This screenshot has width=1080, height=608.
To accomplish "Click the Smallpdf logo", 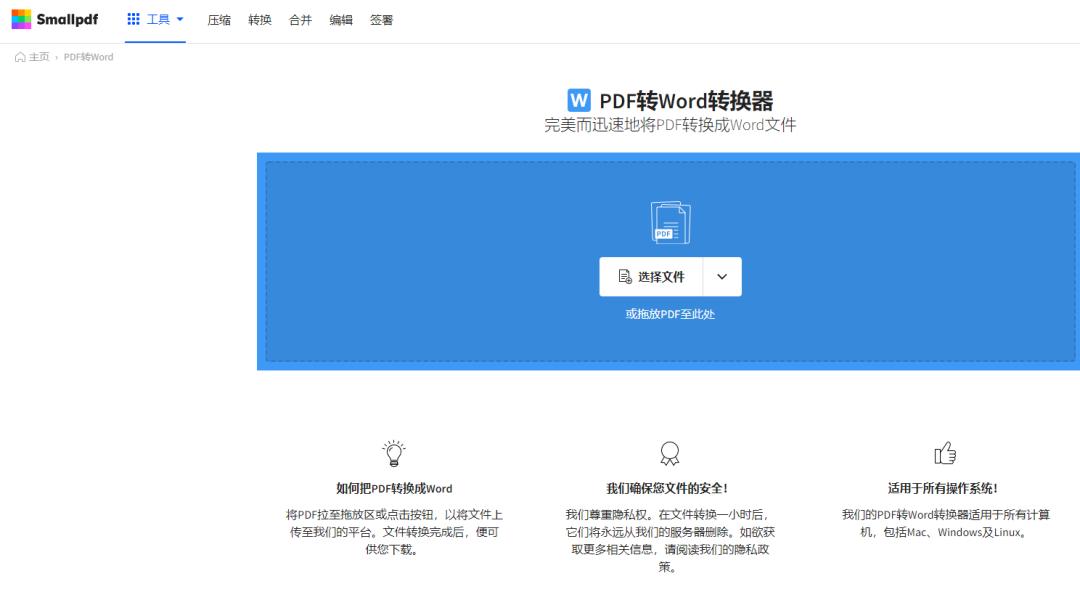I will (x=55, y=18).
